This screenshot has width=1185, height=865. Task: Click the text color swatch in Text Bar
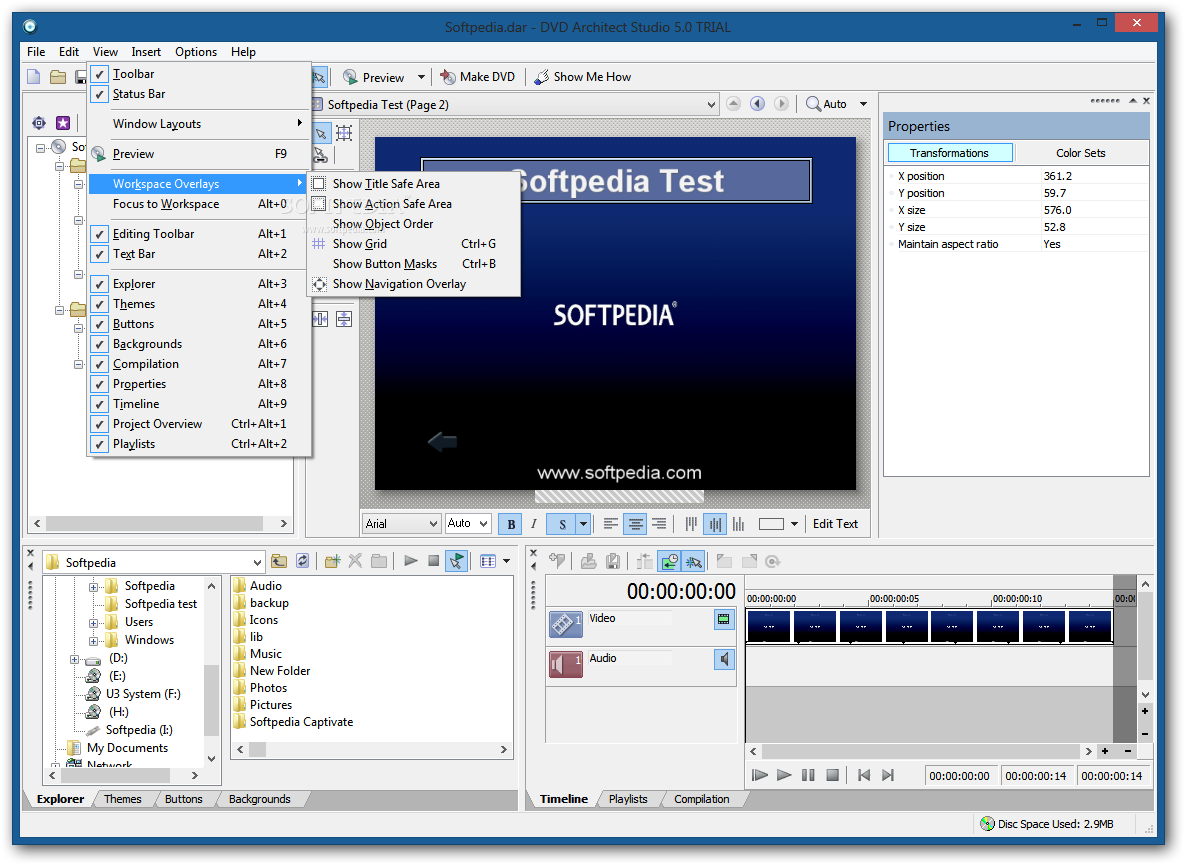click(x=771, y=524)
